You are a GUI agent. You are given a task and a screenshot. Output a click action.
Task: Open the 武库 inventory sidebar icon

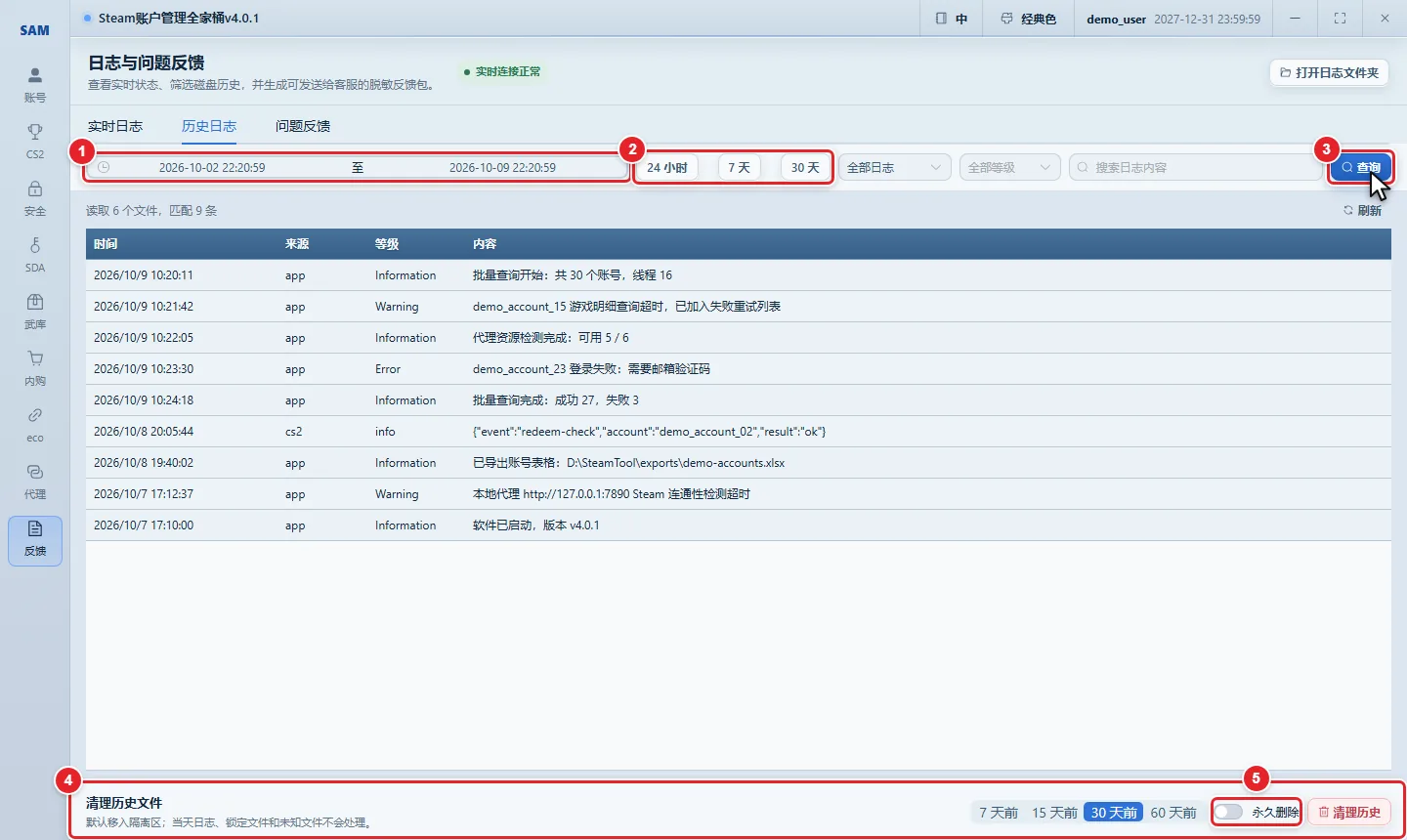pyautogui.click(x=35, y=311)
